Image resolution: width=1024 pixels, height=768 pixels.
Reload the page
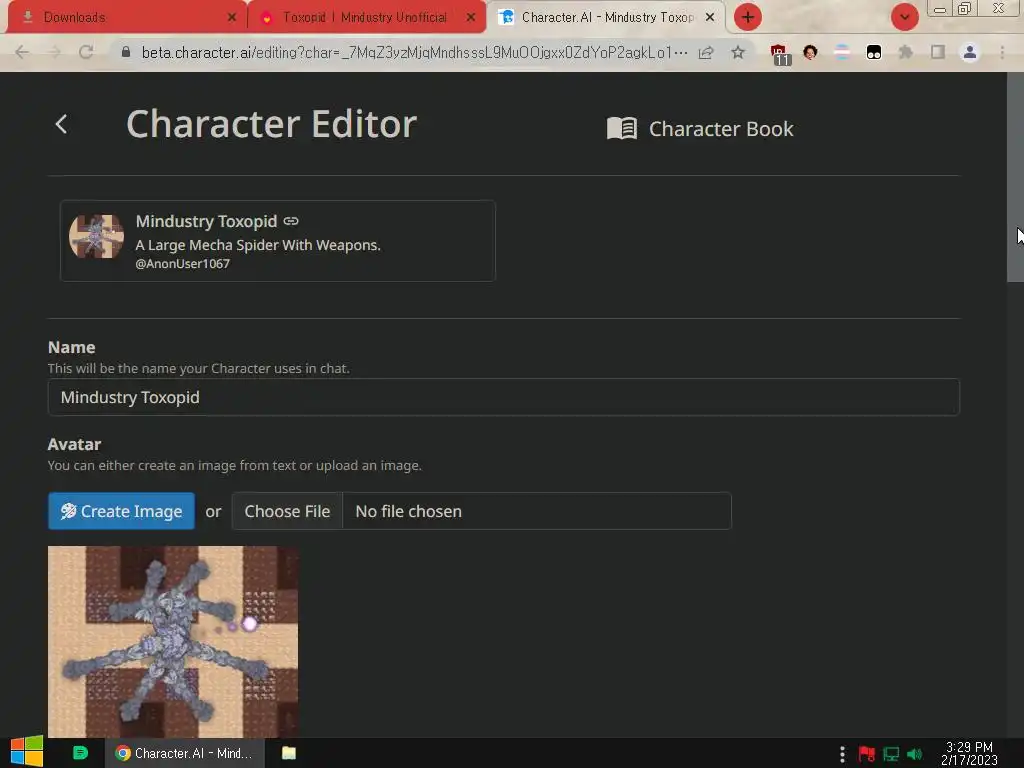coord(86,52)
